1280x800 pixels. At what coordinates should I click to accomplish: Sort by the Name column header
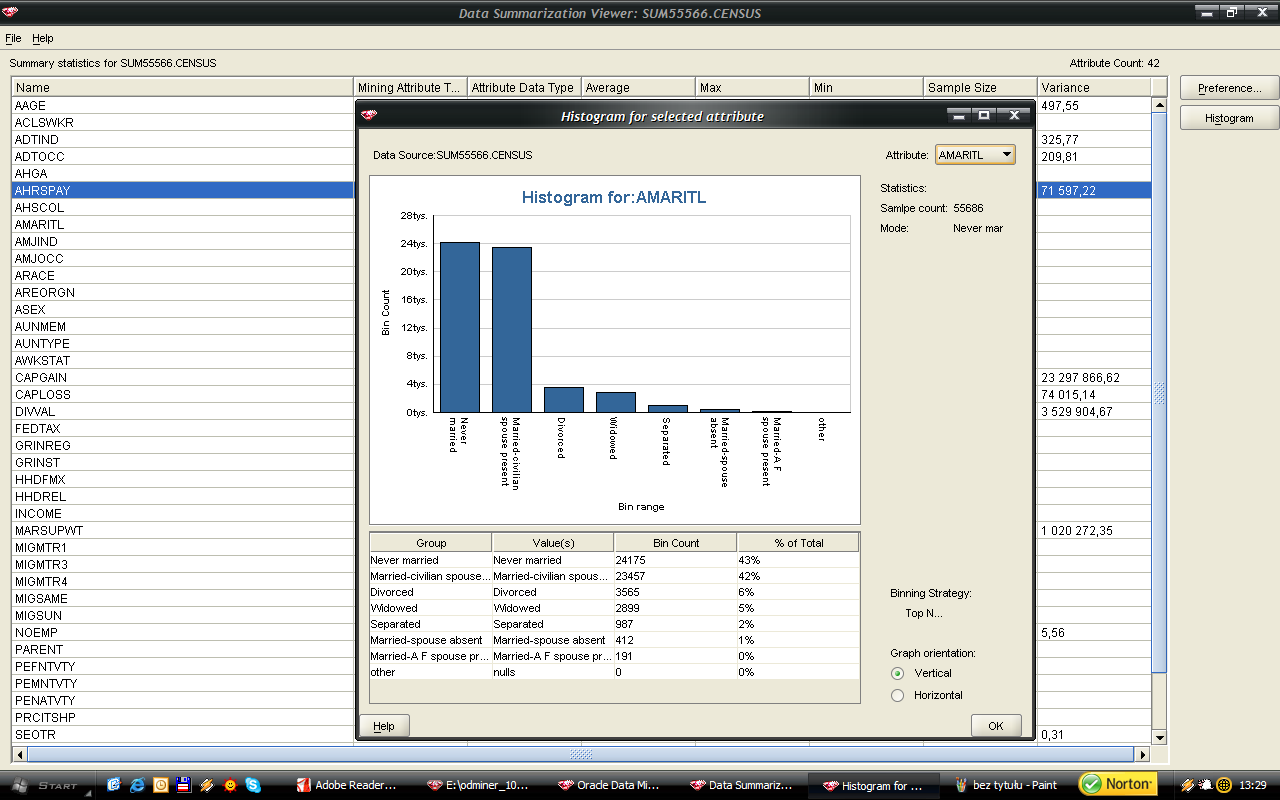pos(183,87)
